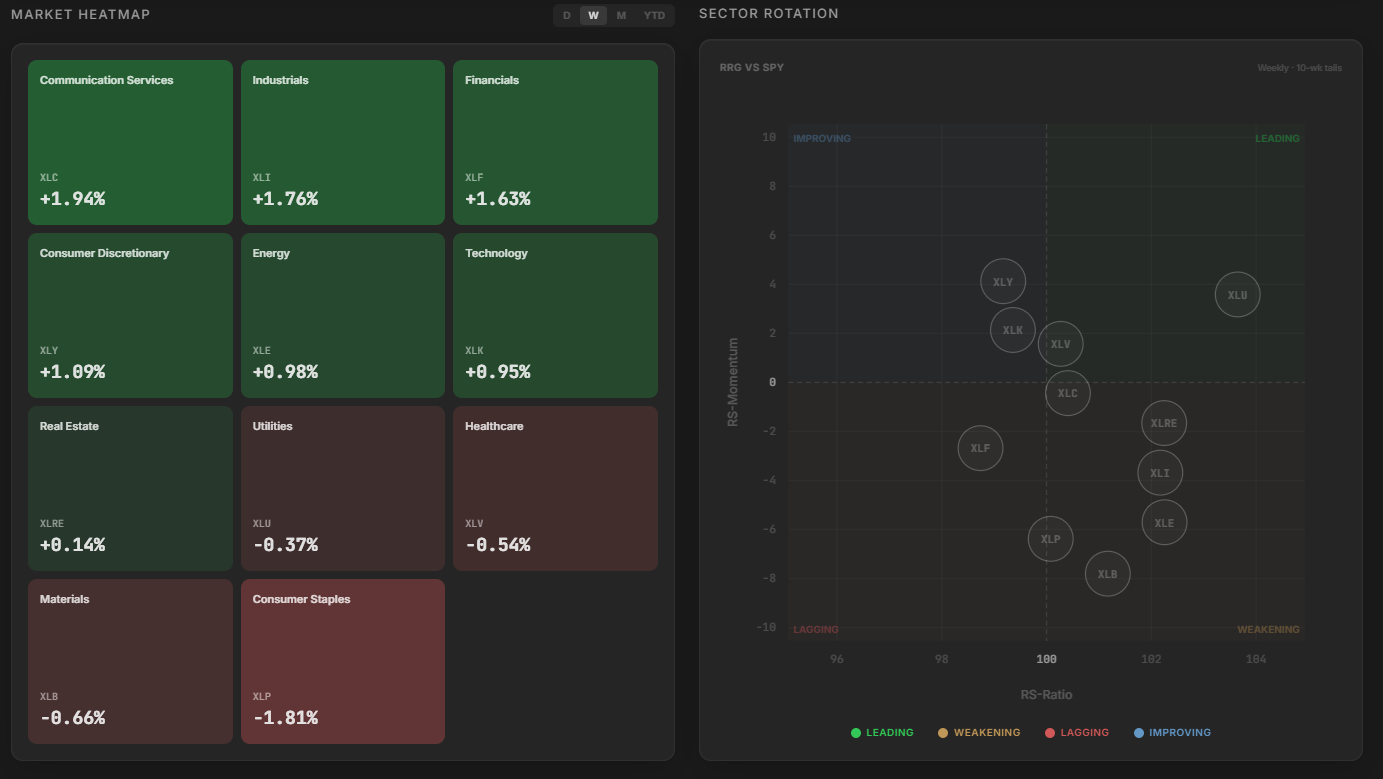1383x779 pixels.
Task: Select the Technology XLK heatmap tile
Action: 555,315
